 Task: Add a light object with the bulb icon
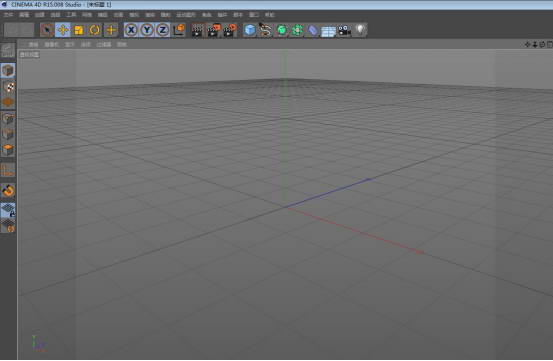click(360, 30)
